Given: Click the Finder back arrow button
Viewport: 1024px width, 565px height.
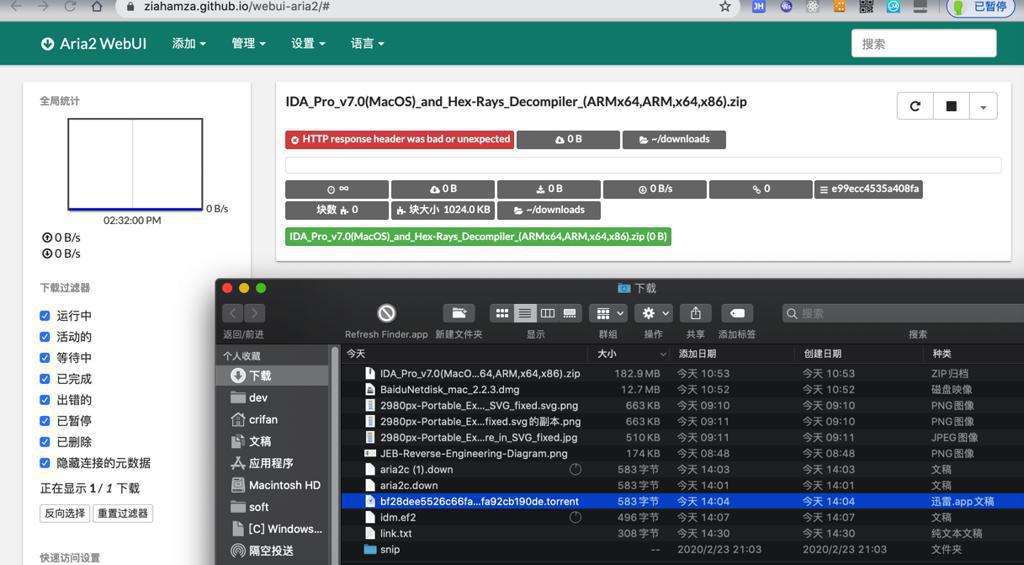Looking at the screenshot, I should [234, 314].
